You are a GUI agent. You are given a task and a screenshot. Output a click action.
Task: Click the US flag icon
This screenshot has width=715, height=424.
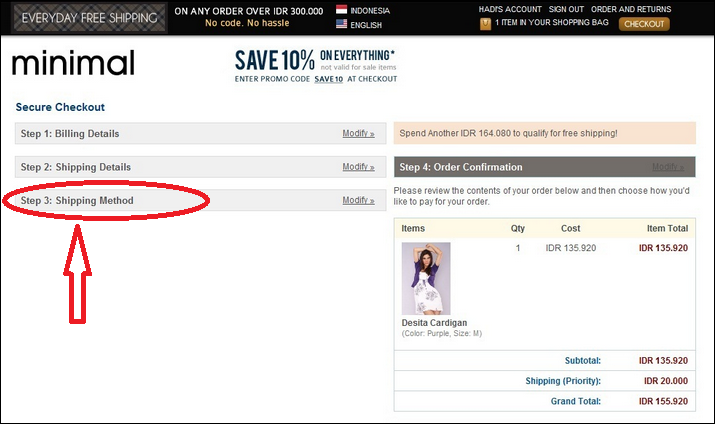pyautogui.click(x=341, y=24)
